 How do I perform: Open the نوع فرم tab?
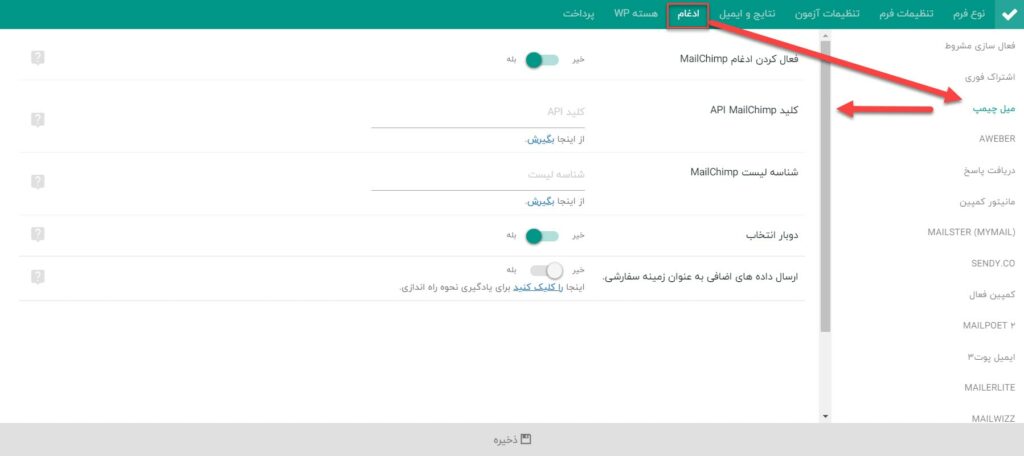tap(968, 14)
